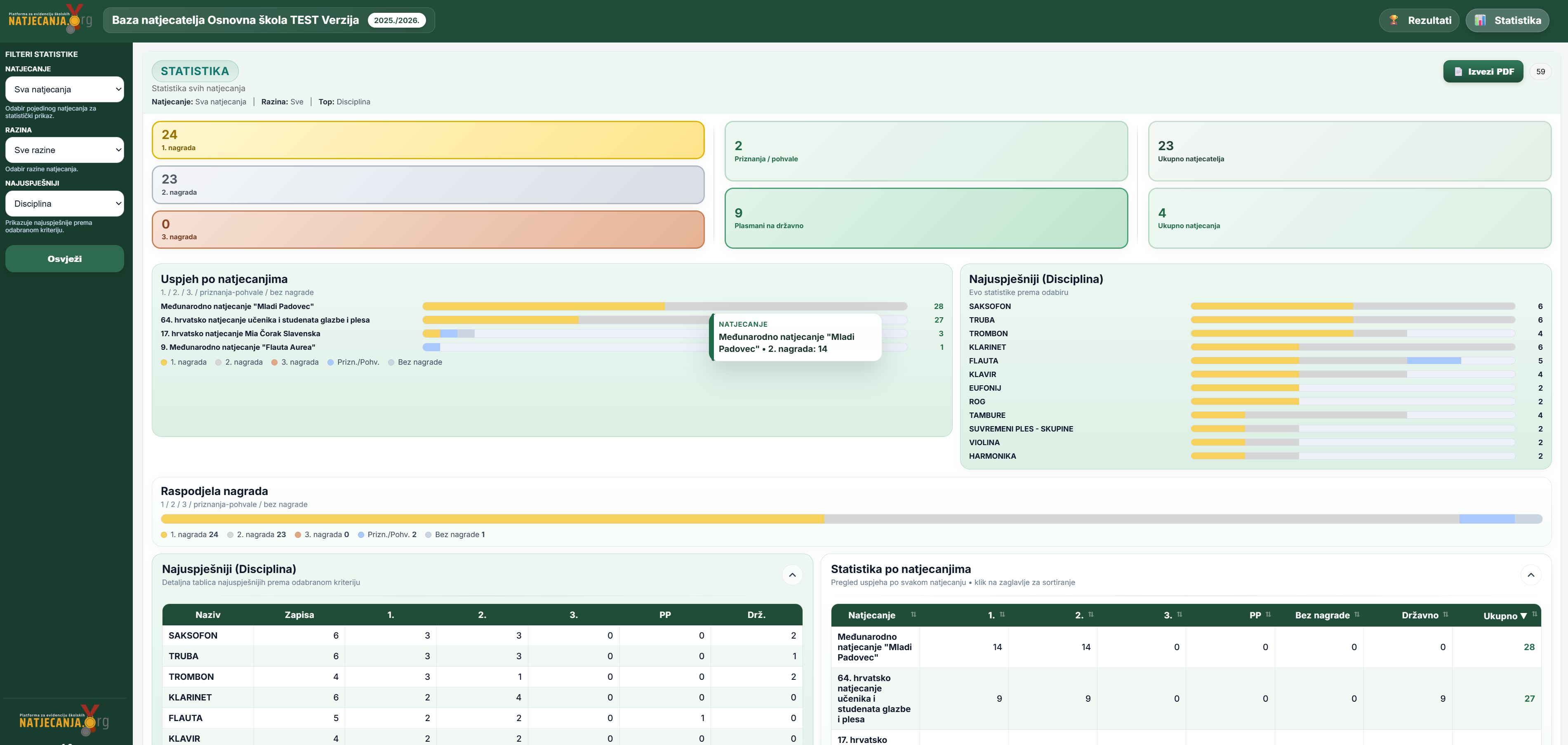Open the Razina level dropdown
This screenshot has width=1568, height=745.
pyautogui.click(x=64, y=150)
